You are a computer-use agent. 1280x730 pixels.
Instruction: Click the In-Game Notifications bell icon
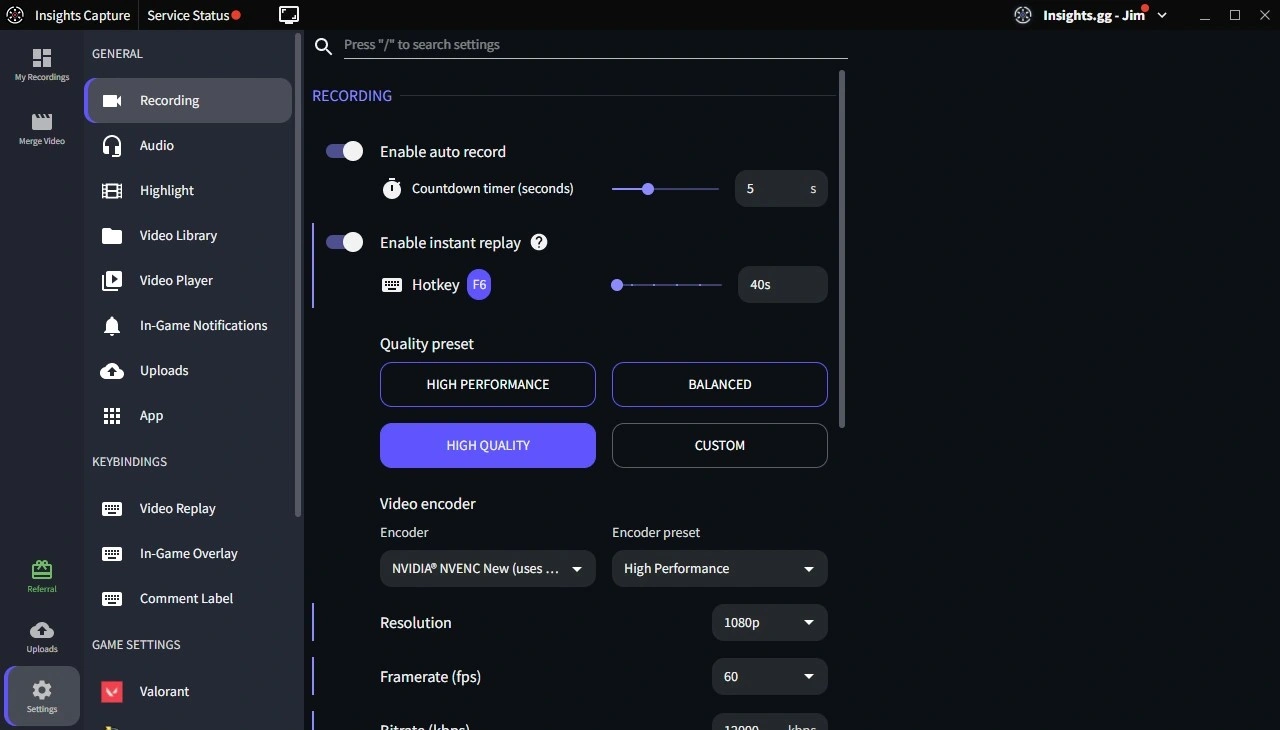(x=111, y=325)
